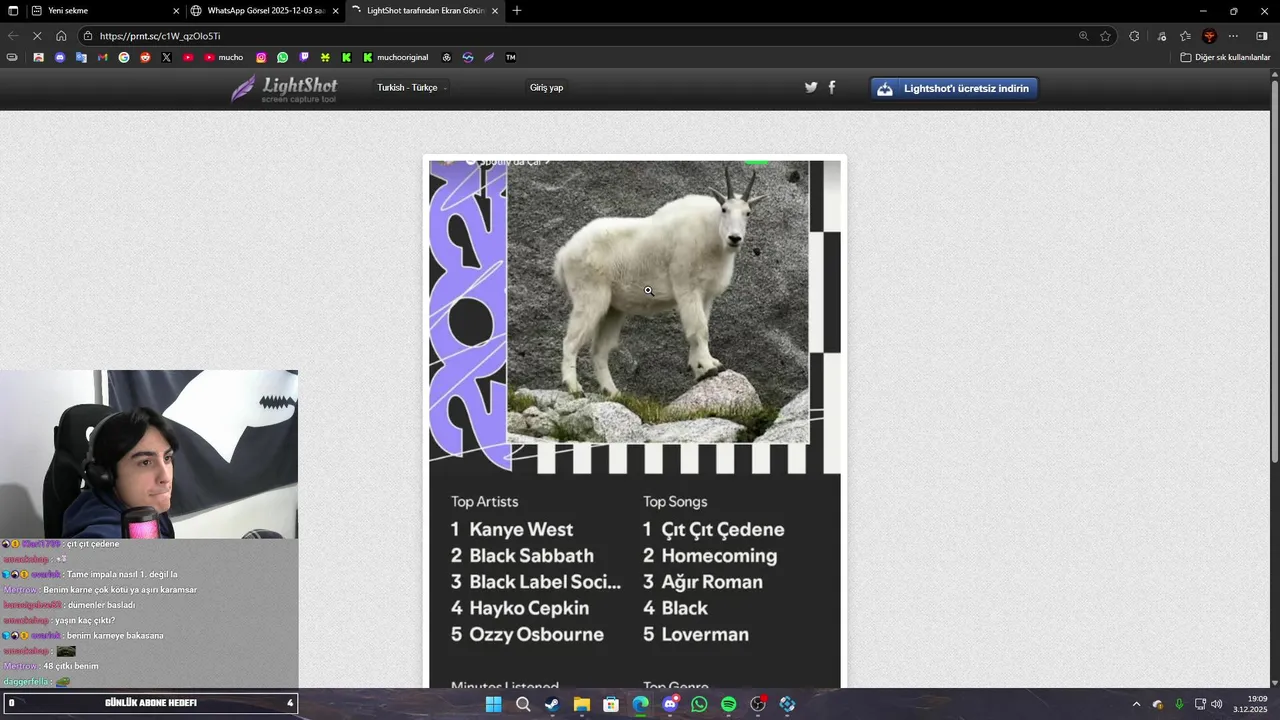Open the Twitch bookmark icon
This screenshot has width=1280, height=720.
coord(304,57)
